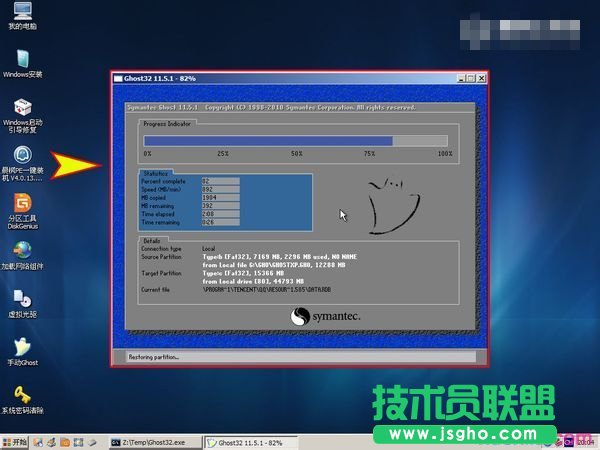Viewport: 600px width, 450px height.
Task: Click the Ghost restore progress bar
Action: 295,141
